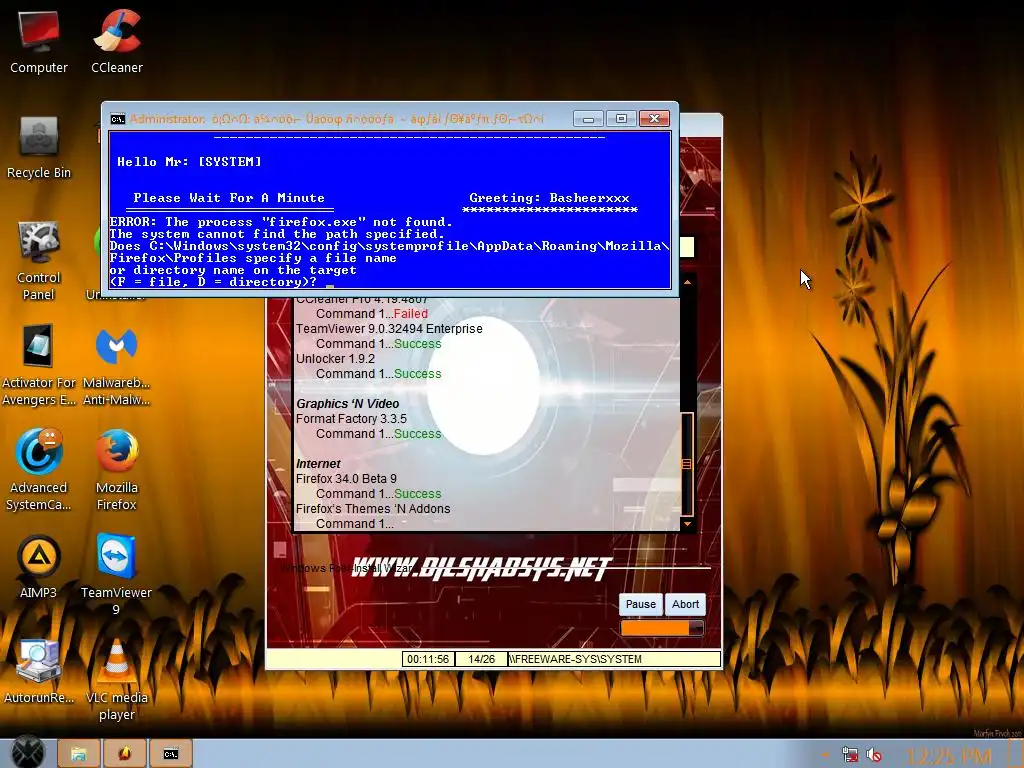Viewport: 1024px width, 768px height.
Task: Switch to the command prompt taskbar button
Action: pos(170,754)
